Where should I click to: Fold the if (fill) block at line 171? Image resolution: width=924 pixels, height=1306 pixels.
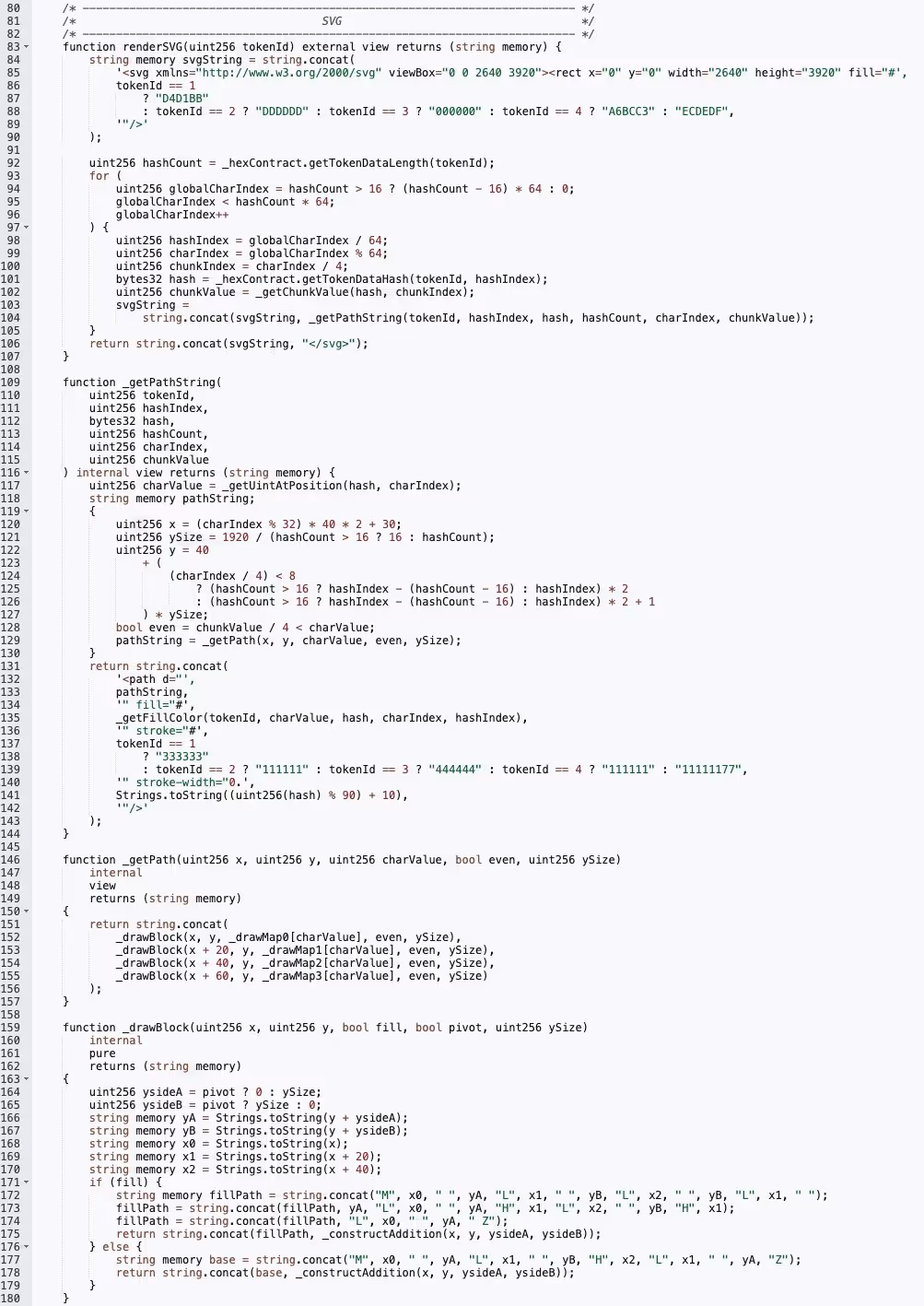[26, 1182]
